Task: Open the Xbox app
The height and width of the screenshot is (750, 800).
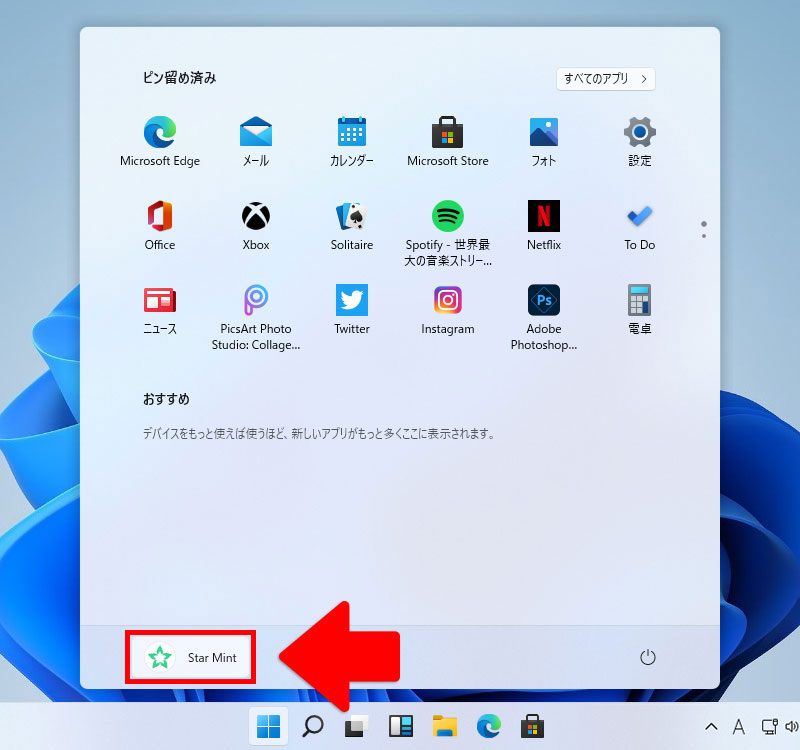Action: (256, 226)
